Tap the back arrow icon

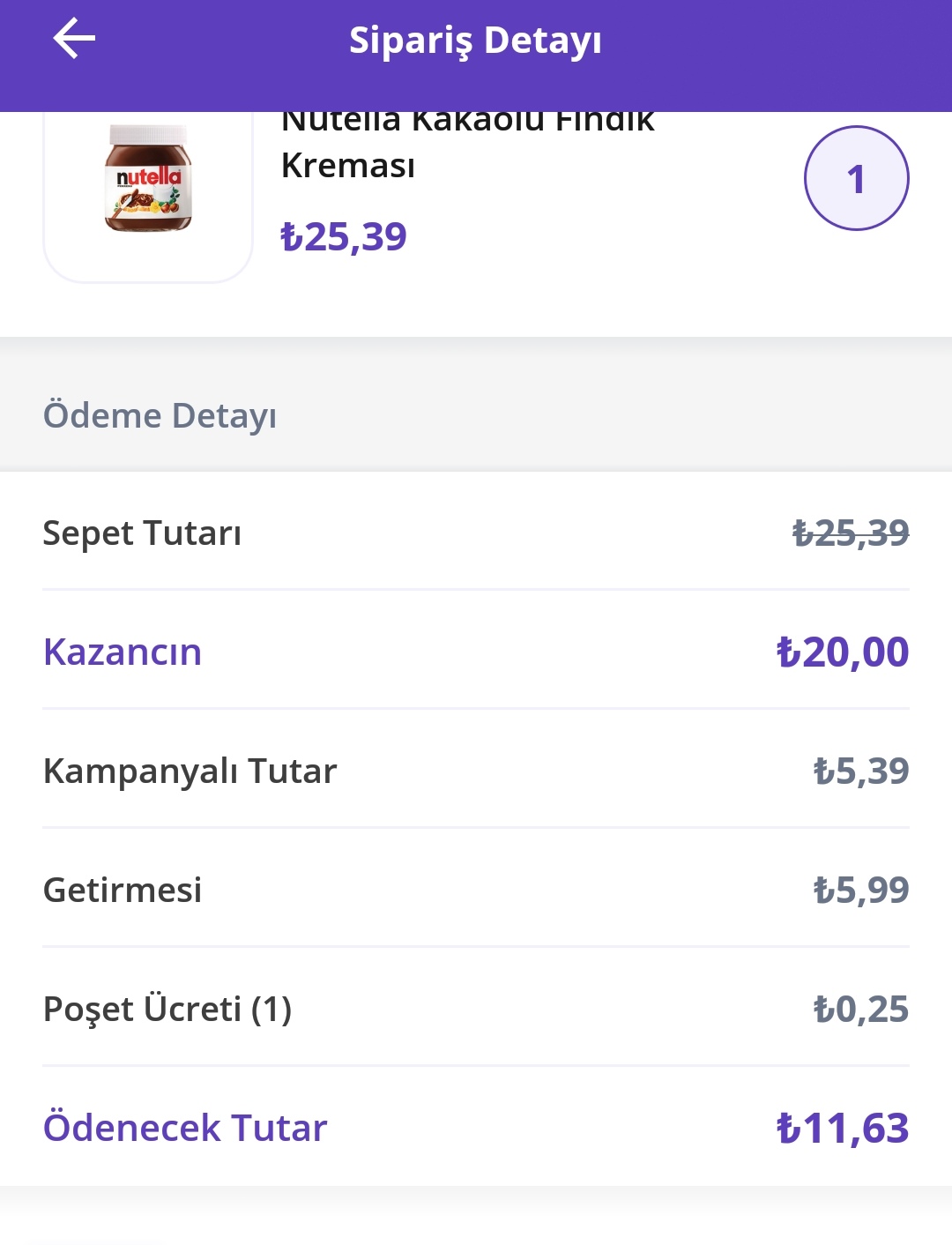[x=74, y=40]
